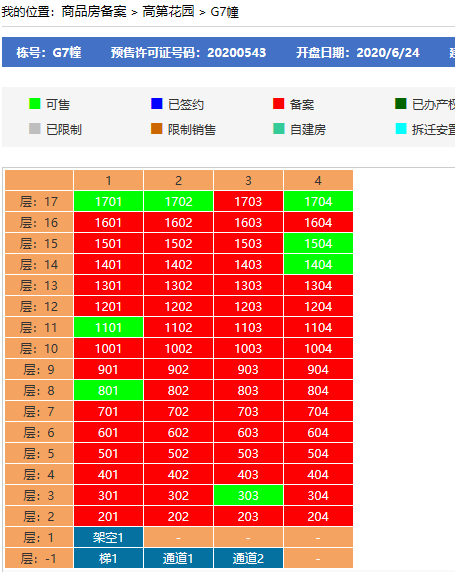
Task: Open 高第花园 breadcrumb link
Action: click(168, 12)
